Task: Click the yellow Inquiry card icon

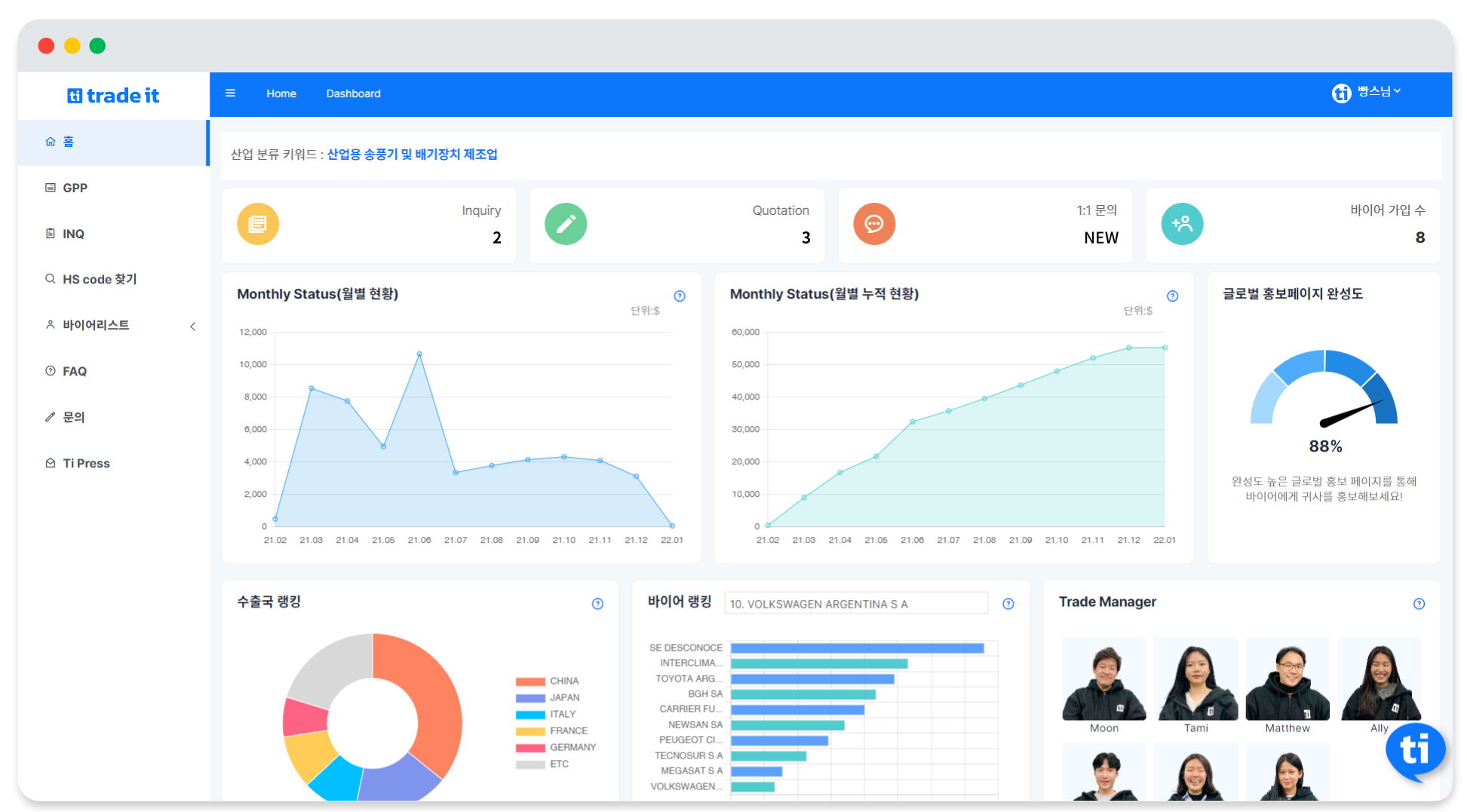Action: [x=258, y=224]
